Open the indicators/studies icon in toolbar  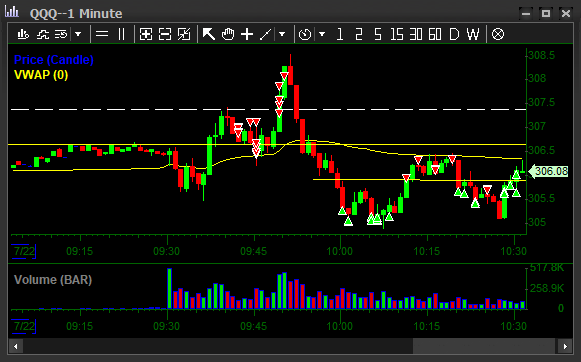[43, 34]
